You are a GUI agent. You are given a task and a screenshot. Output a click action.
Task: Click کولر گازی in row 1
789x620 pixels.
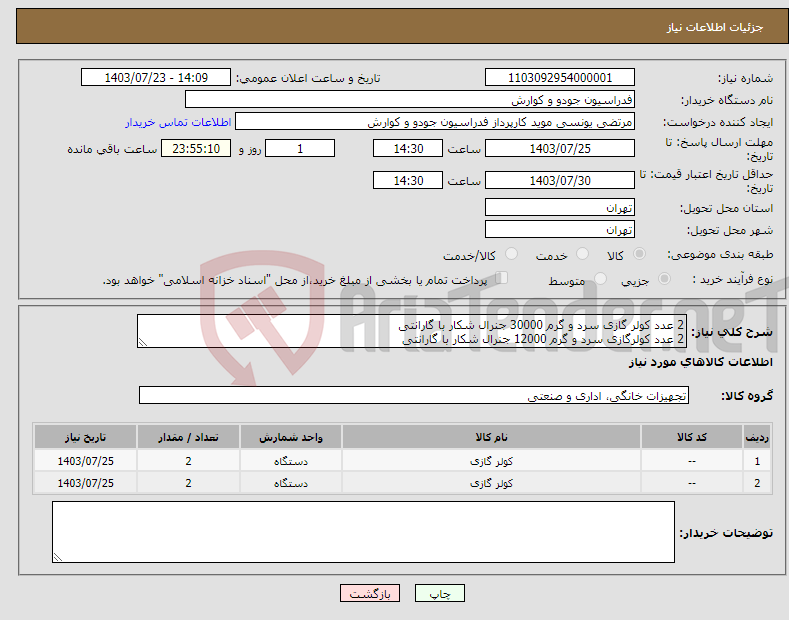pyautogui.click(x=491, y=461)
